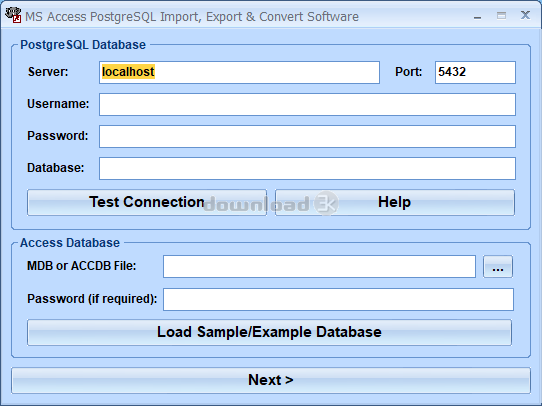Click the Access Password (if required) field
Image resolution: width=542 pixels, height=406 pixels.
[x=338, y=300]
